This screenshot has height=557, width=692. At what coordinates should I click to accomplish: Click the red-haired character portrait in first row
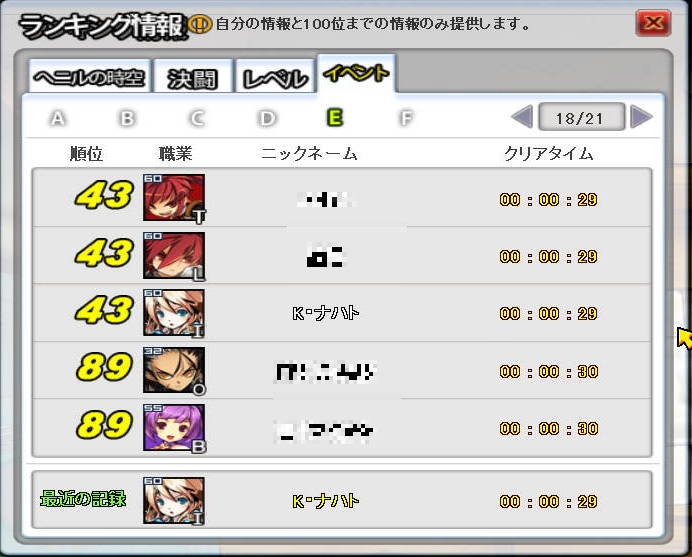pos(174,197)
